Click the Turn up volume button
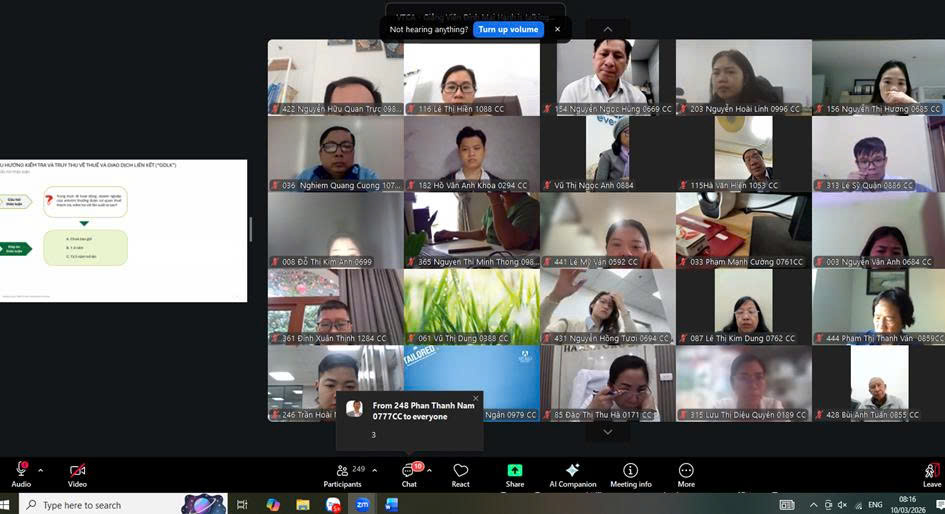This screenshot has width=945, height=514. tap(508, 30)
